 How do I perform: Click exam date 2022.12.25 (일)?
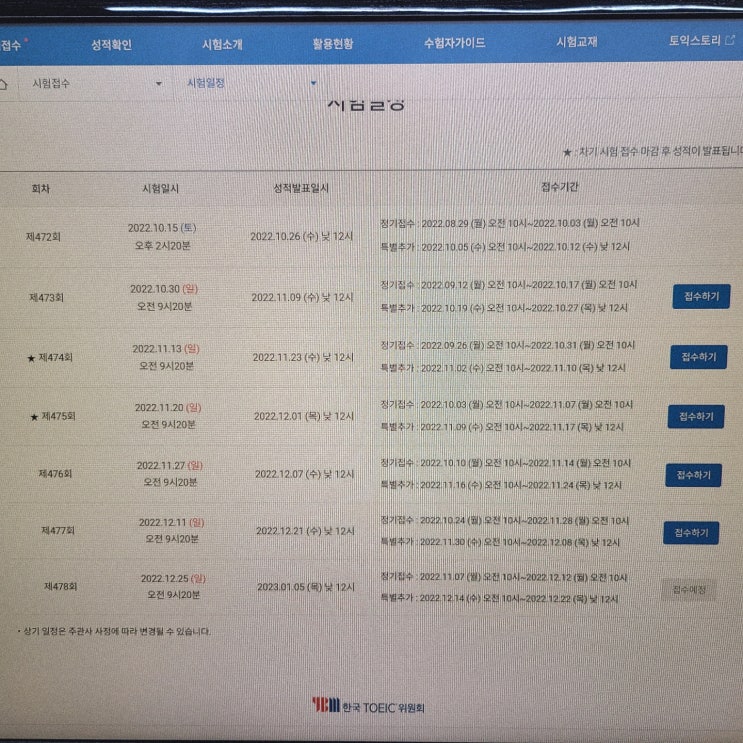point(173,579)
